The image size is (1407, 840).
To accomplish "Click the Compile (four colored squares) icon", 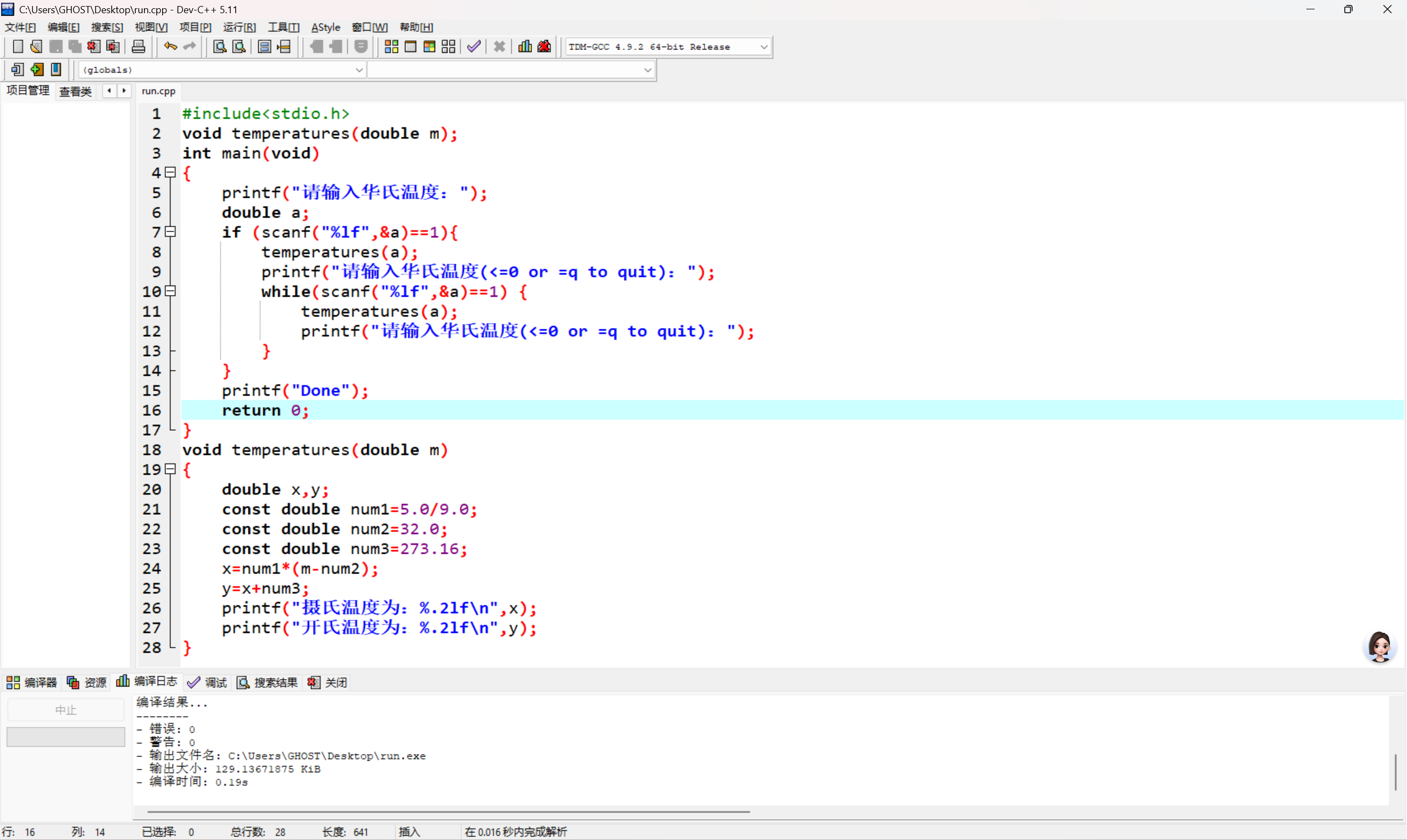I will coord(391,47).
